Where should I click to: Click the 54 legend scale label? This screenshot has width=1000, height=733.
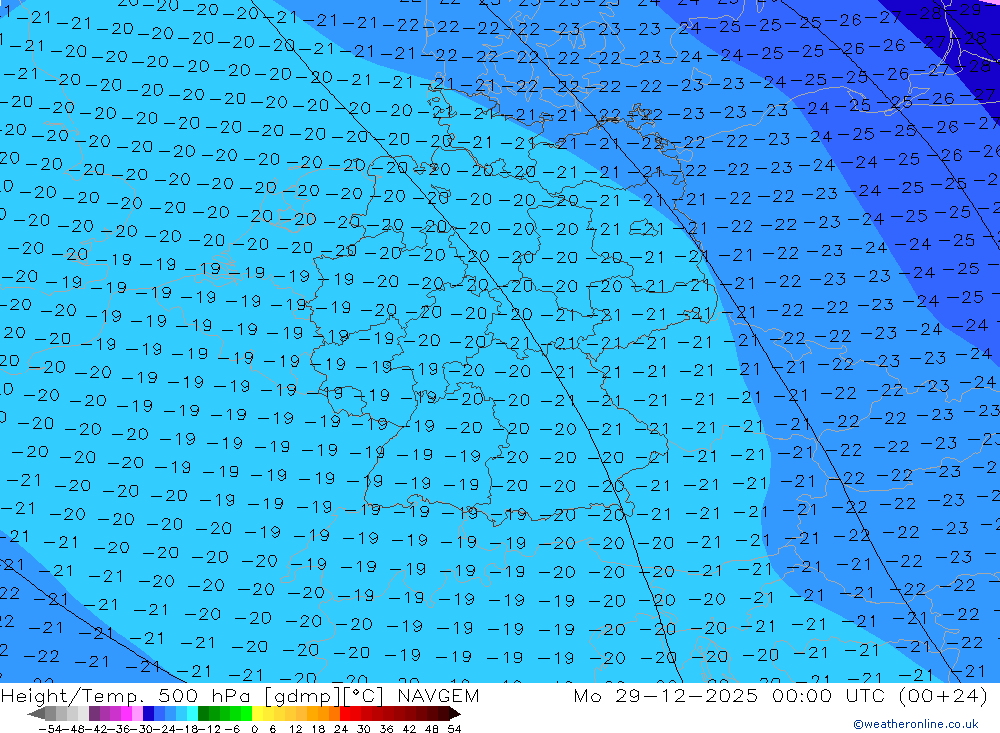point(454,729)
